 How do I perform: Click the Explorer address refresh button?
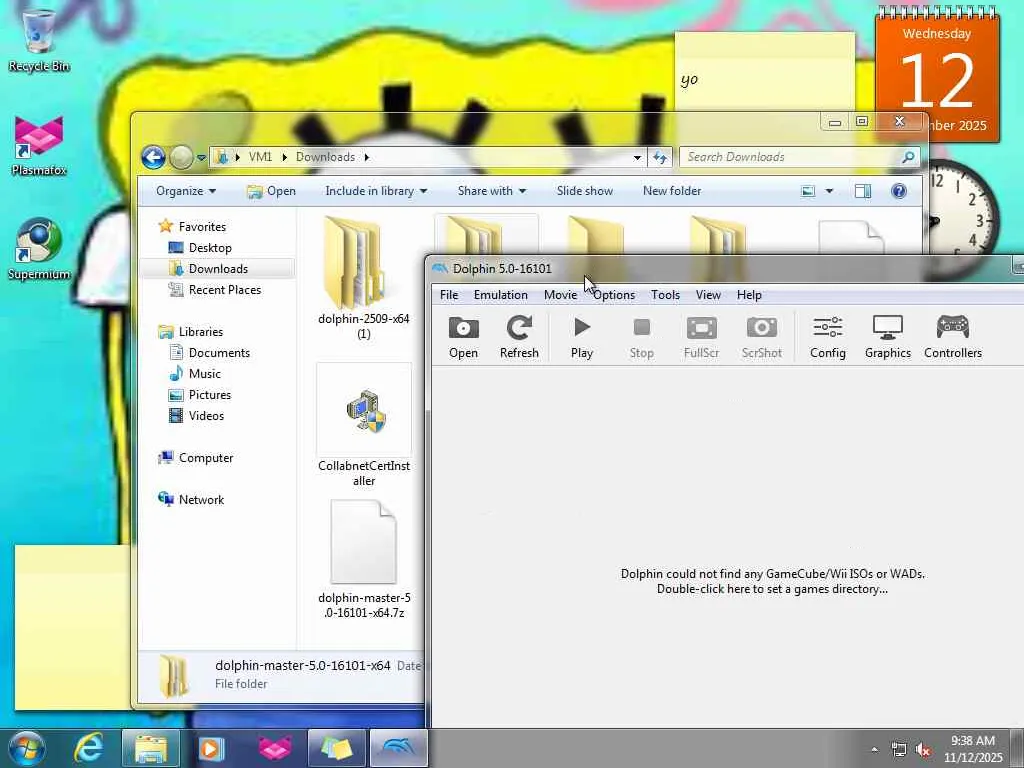pyautogui.click(x=660, y=157)
